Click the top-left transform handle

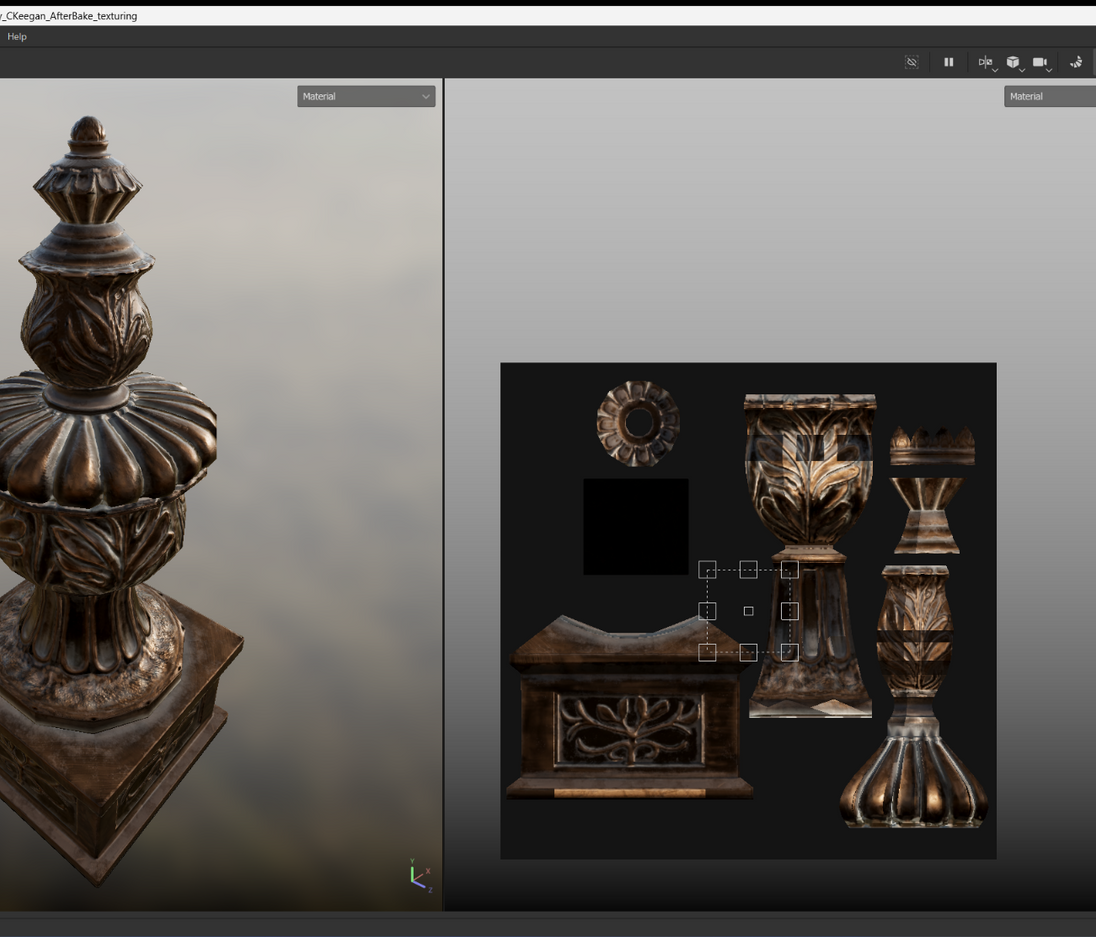coord(707,570)
